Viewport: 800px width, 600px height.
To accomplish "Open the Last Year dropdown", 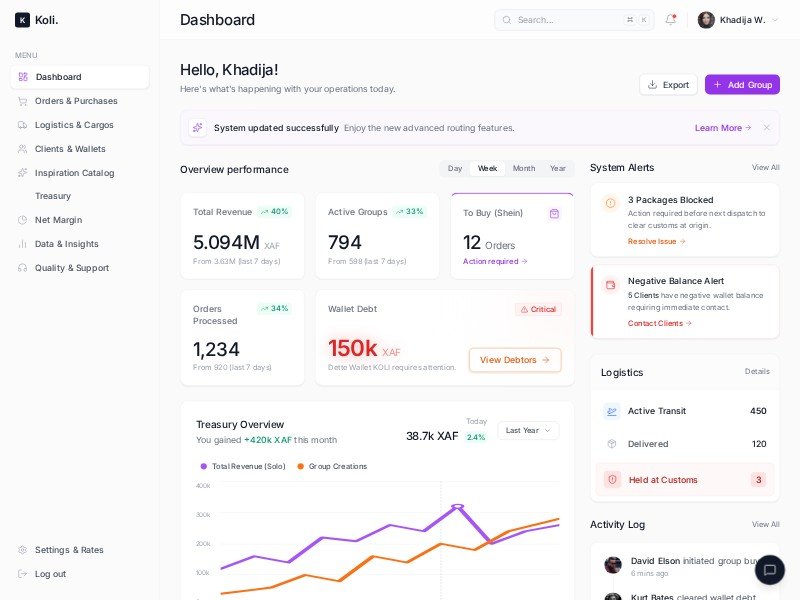I will (x=528, y=430).
